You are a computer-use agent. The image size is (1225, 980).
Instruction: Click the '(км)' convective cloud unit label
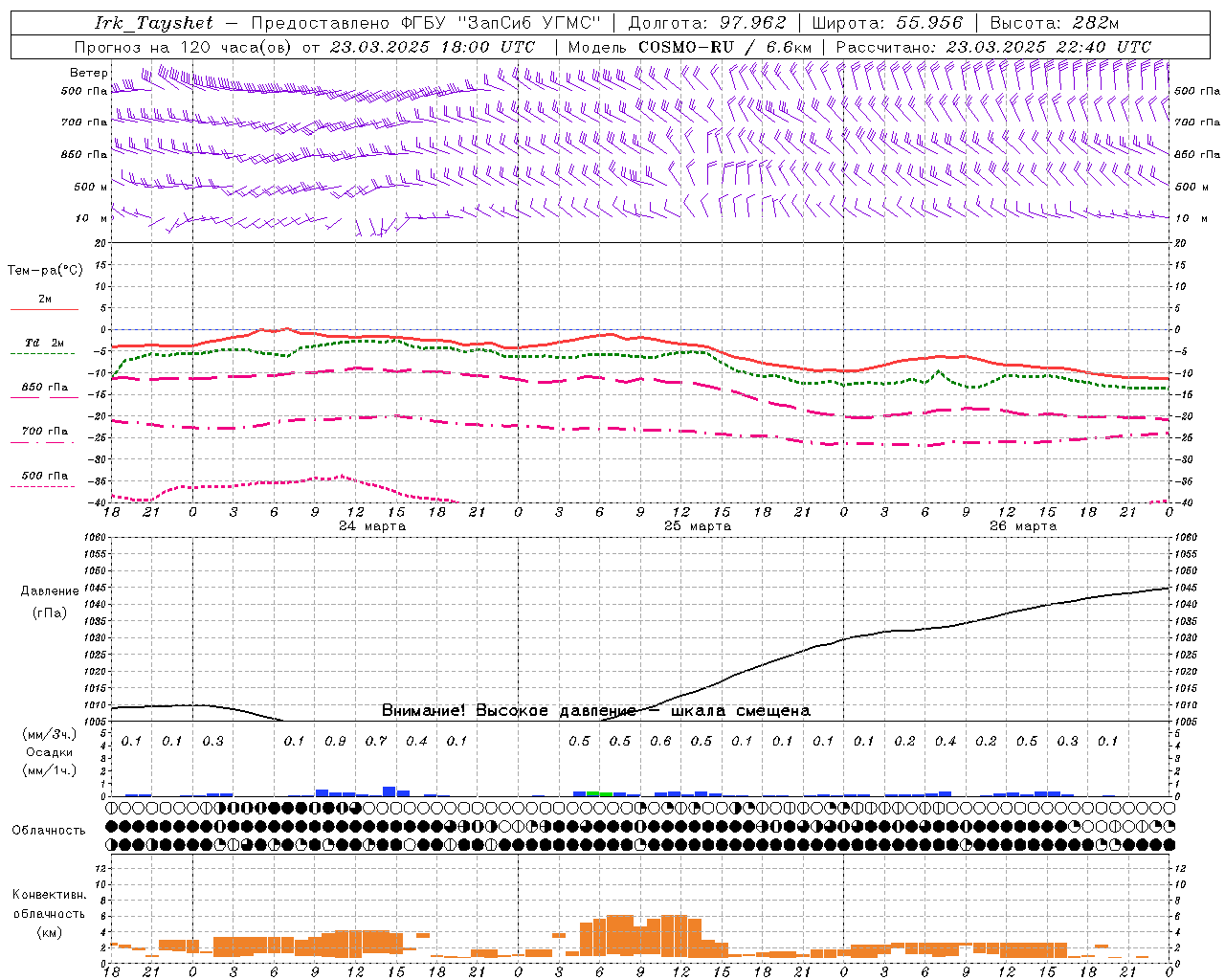coord(50,932)
